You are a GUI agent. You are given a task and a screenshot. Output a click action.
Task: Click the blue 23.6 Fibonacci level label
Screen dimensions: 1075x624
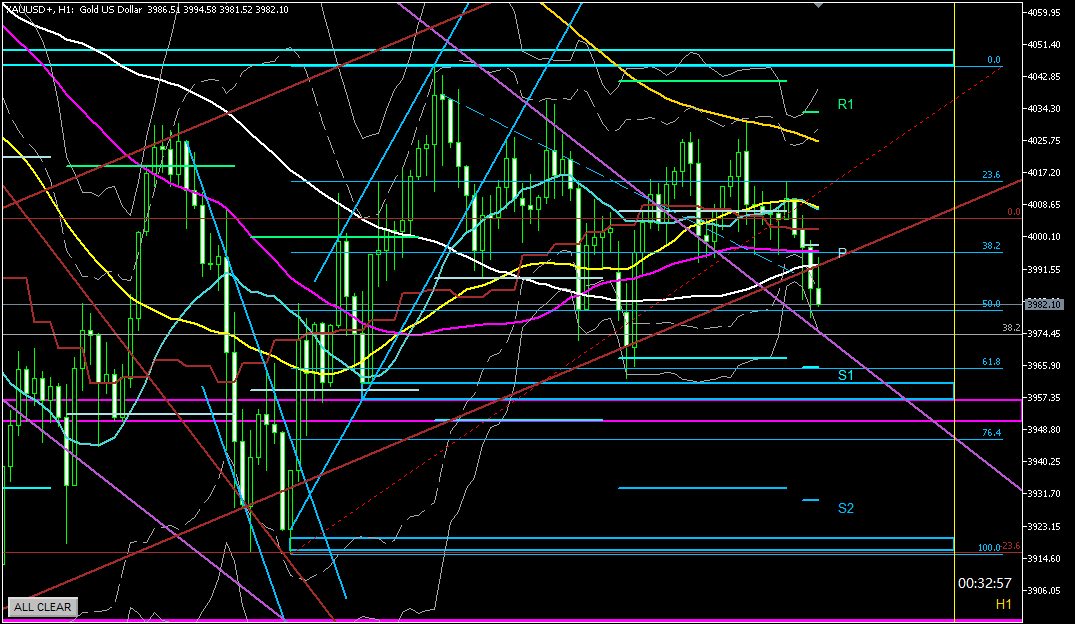click(x=990, y=175)
